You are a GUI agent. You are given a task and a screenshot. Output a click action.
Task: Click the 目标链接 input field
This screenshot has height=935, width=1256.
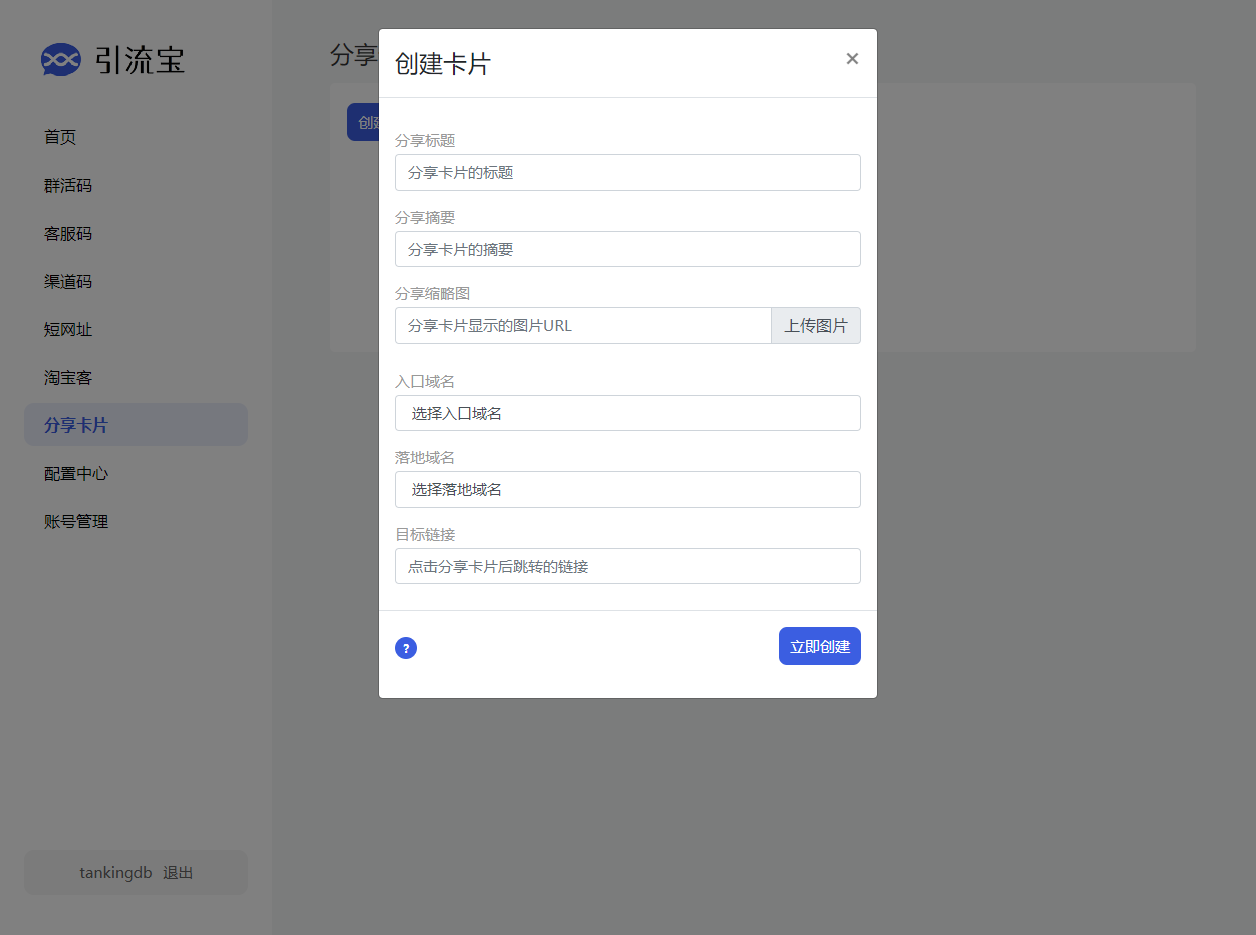click(x=627, y=566)
